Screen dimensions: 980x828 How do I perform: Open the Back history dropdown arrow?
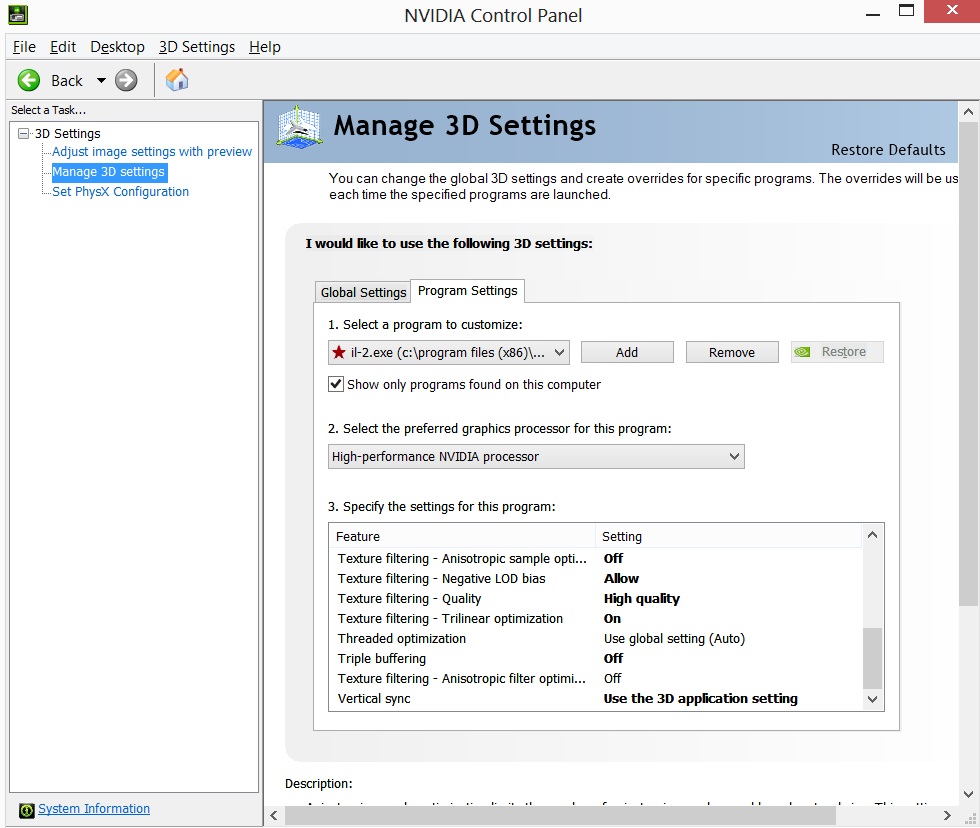coord(101,80)
